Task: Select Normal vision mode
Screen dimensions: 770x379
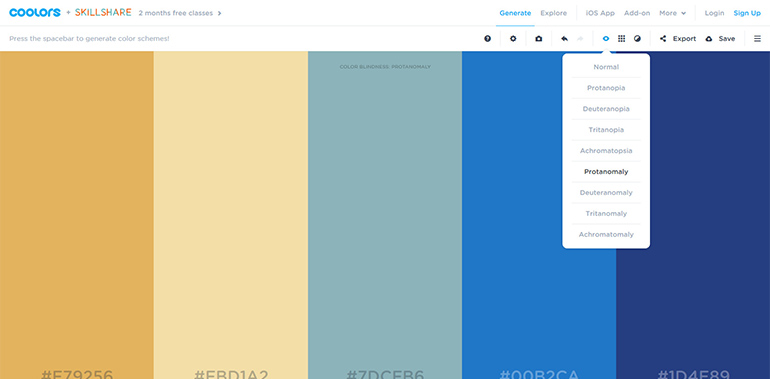Action: pyautogui.click(x=606, y=67)
